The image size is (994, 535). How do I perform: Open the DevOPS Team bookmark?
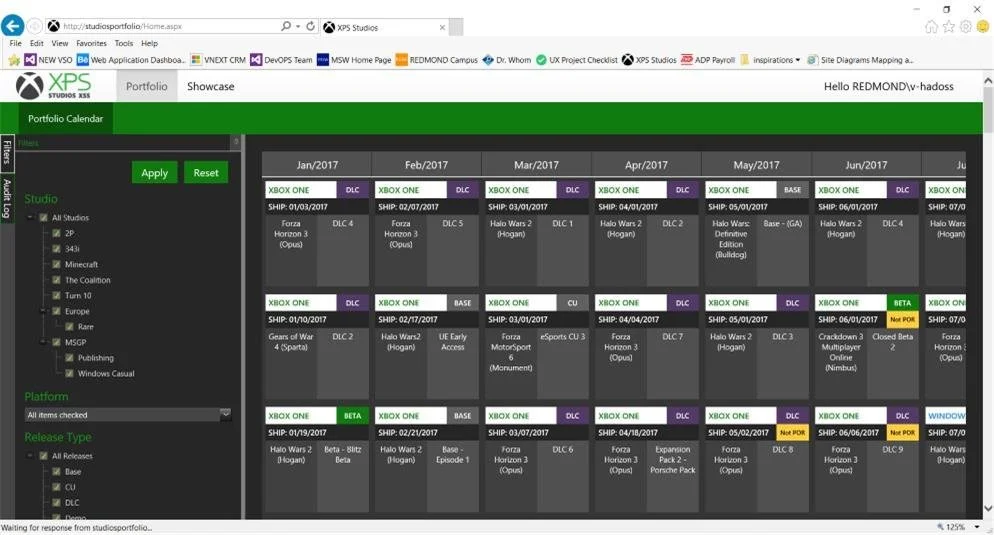tap(281, 60)
